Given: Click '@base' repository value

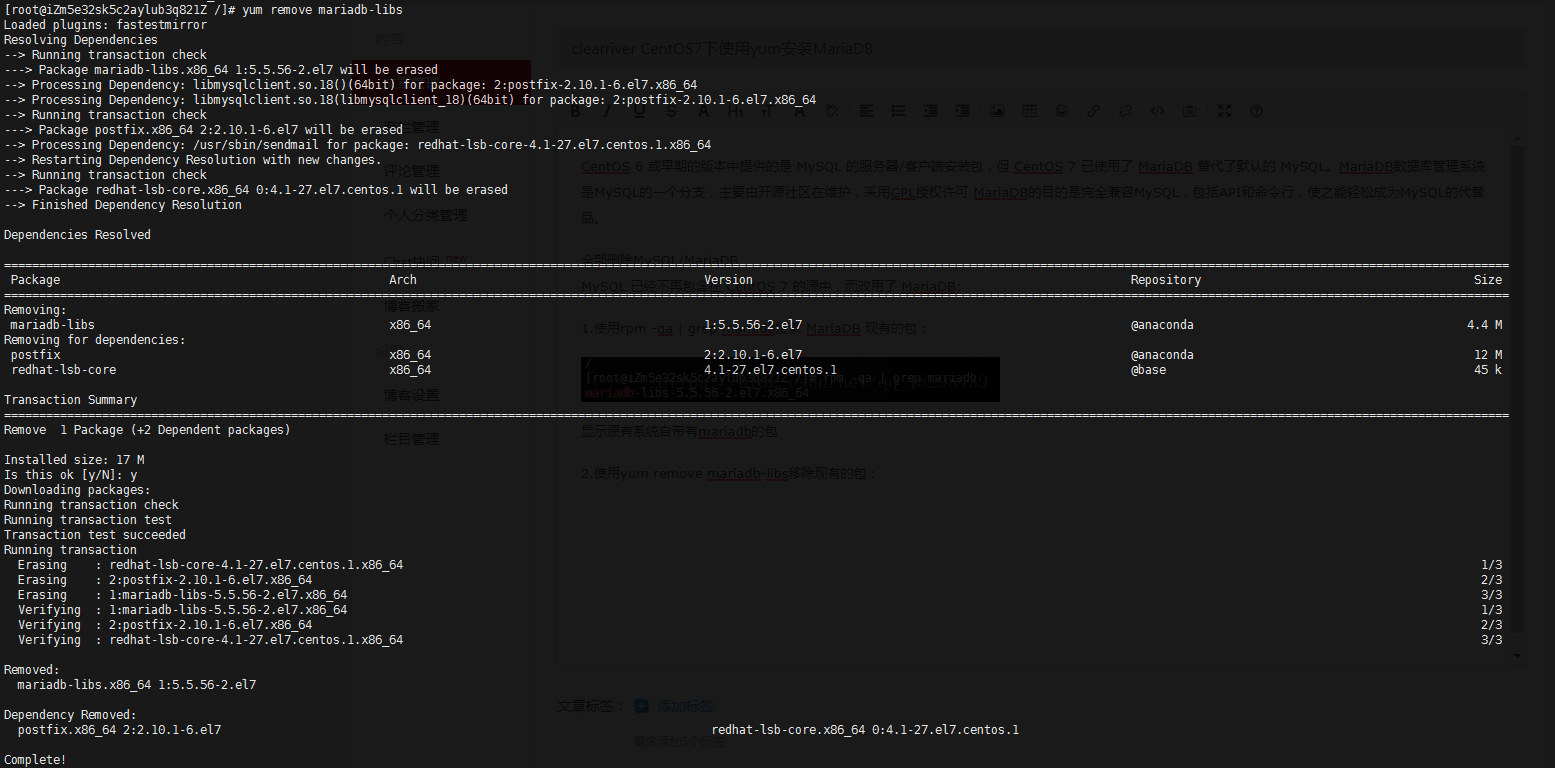Looking at the screenshot, I should tap(1149, 370).
